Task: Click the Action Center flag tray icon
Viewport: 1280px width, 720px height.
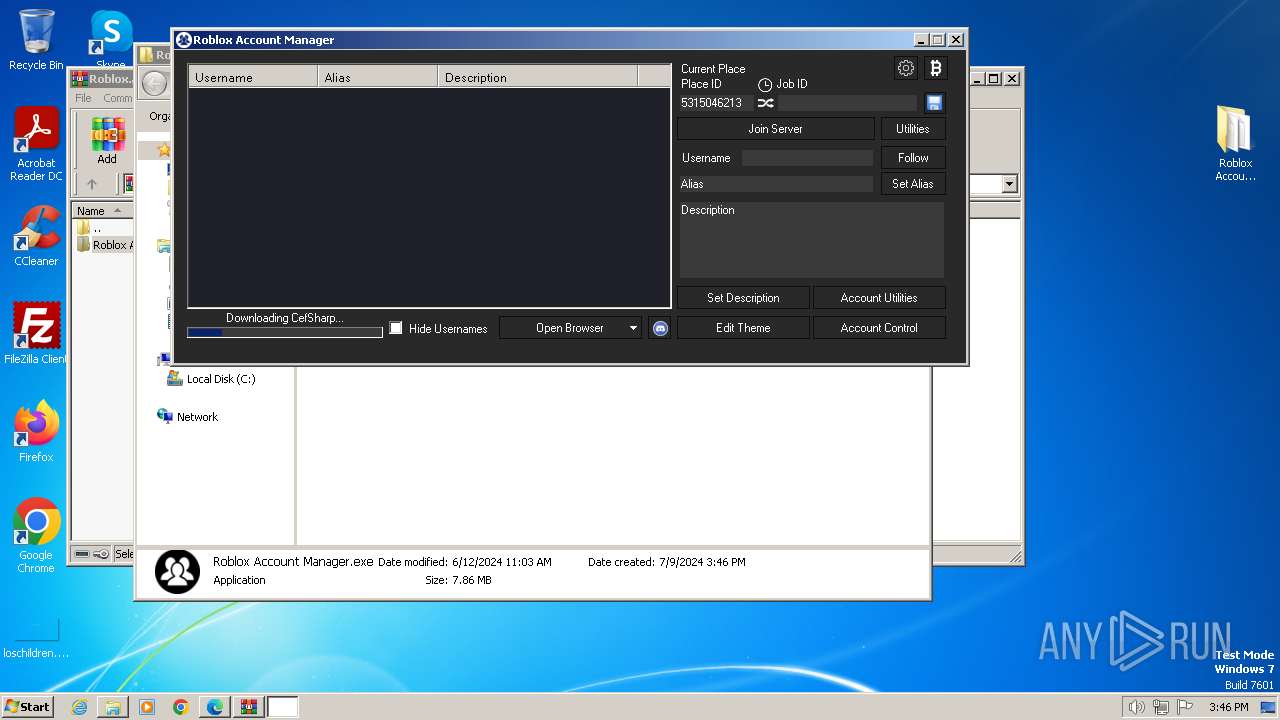Action: tap(1185, 707)
